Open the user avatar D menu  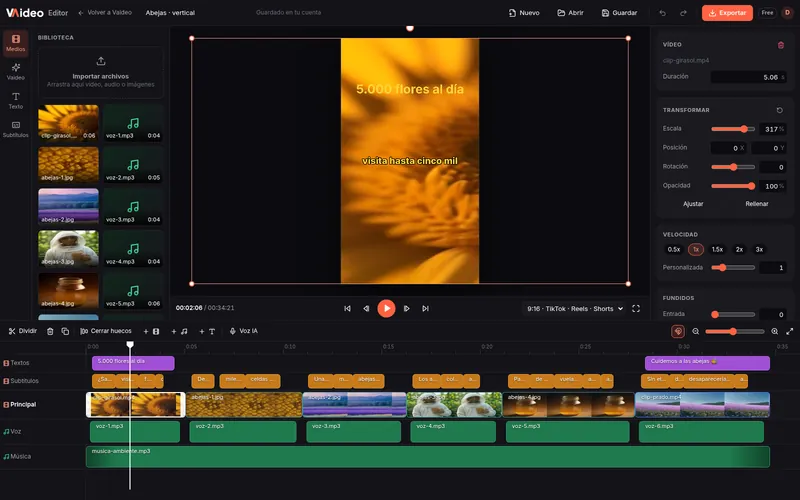click(787, 13)
